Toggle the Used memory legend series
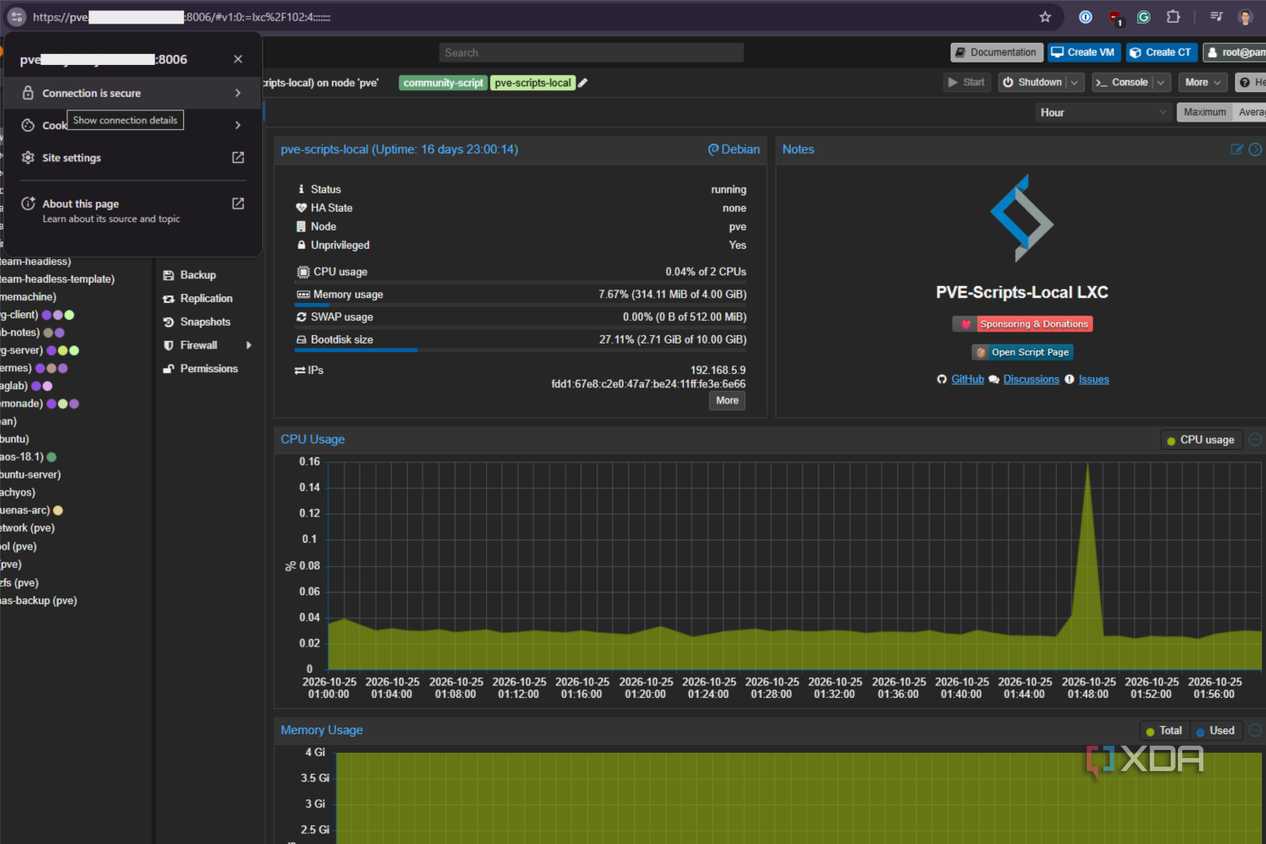The image size is (1266, 844). [1215, 731]
